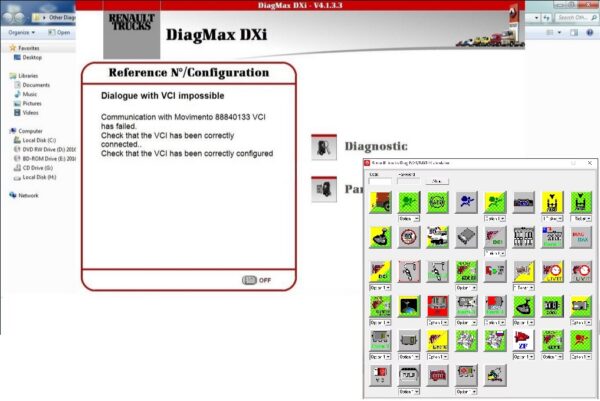Image resolution: width=600 pixels, height=401 pixels.
Task: Switch the OFF power toggle in the dialog
Action: pyautogui.click(x=249, y=280)
